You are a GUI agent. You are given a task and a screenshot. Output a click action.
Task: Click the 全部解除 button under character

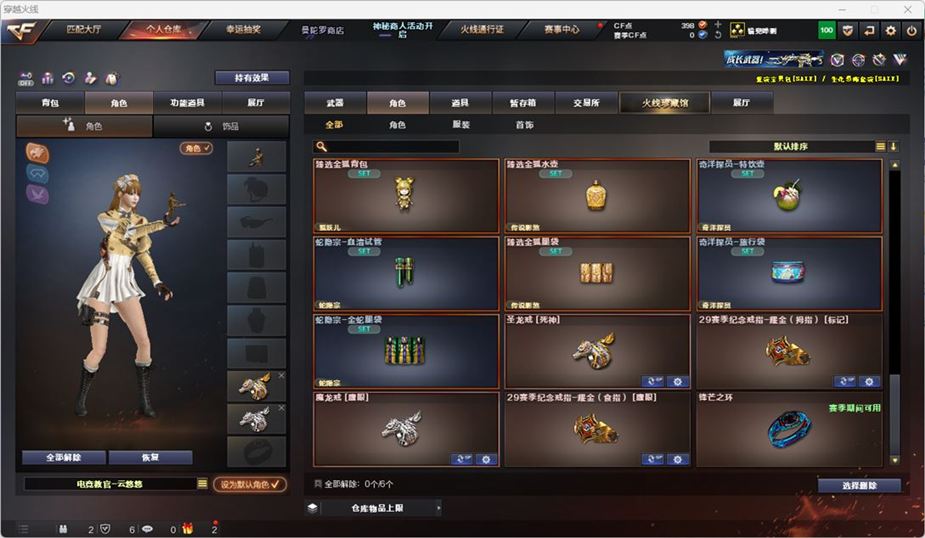[64, 457]
